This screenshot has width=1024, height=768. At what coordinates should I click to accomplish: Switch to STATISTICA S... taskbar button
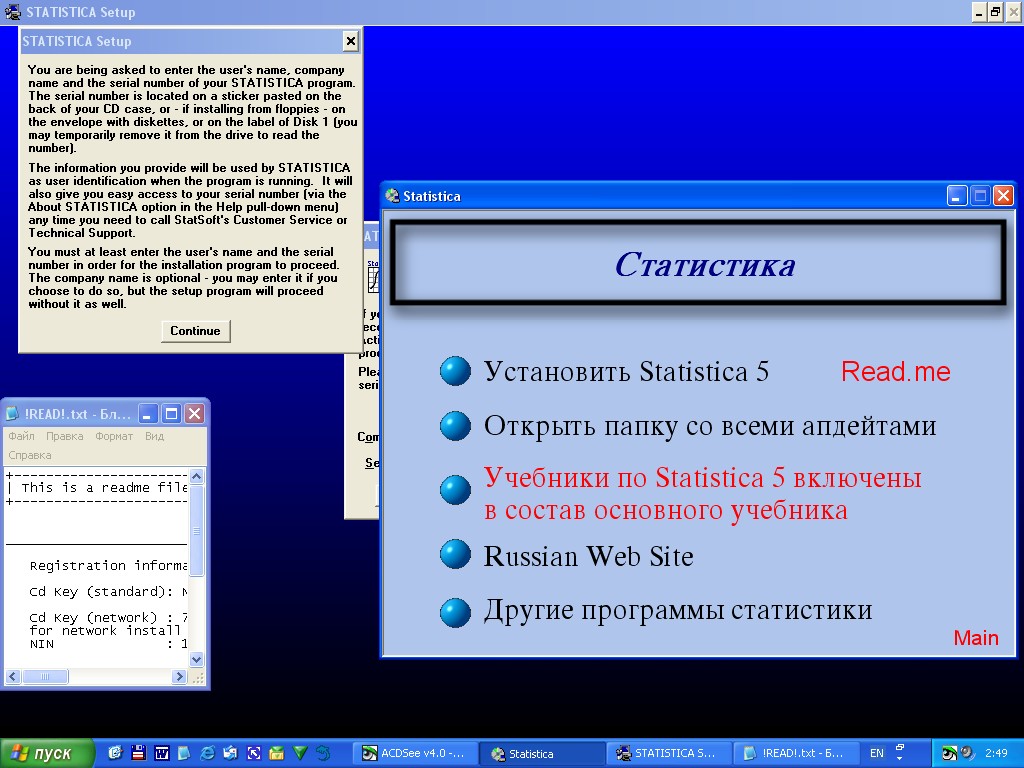click(x=669, y=754)
